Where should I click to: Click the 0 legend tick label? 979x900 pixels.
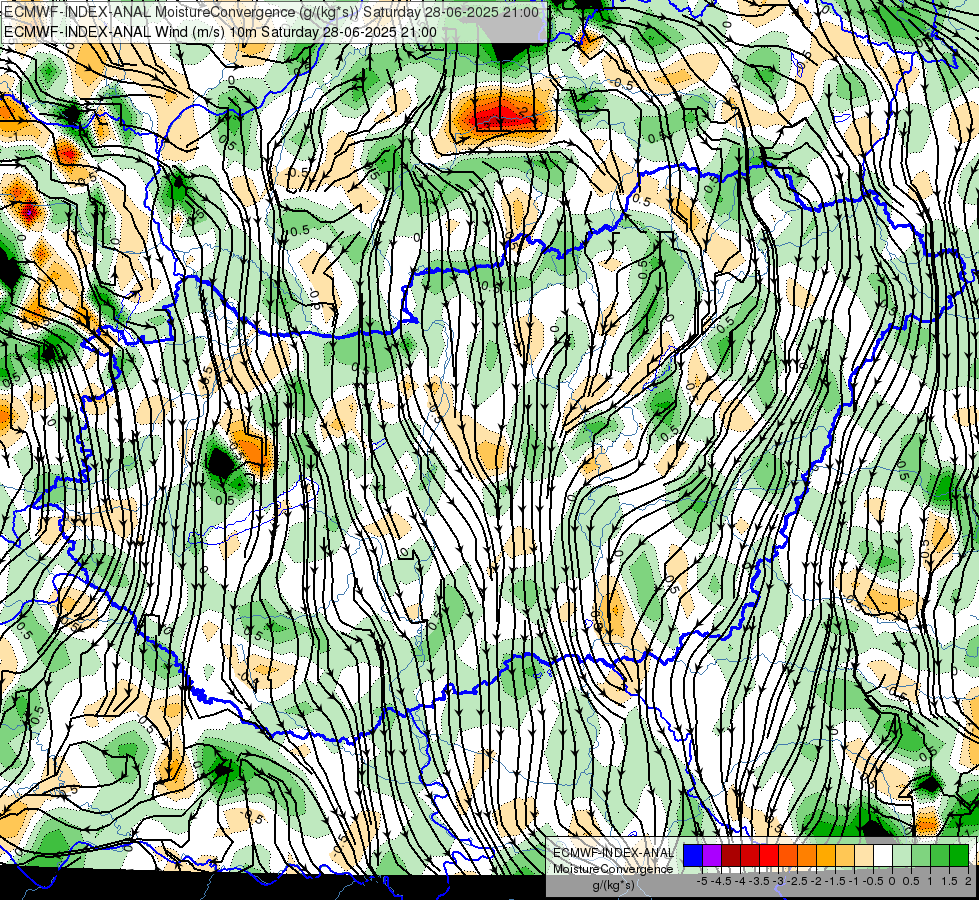coord(892,881)
